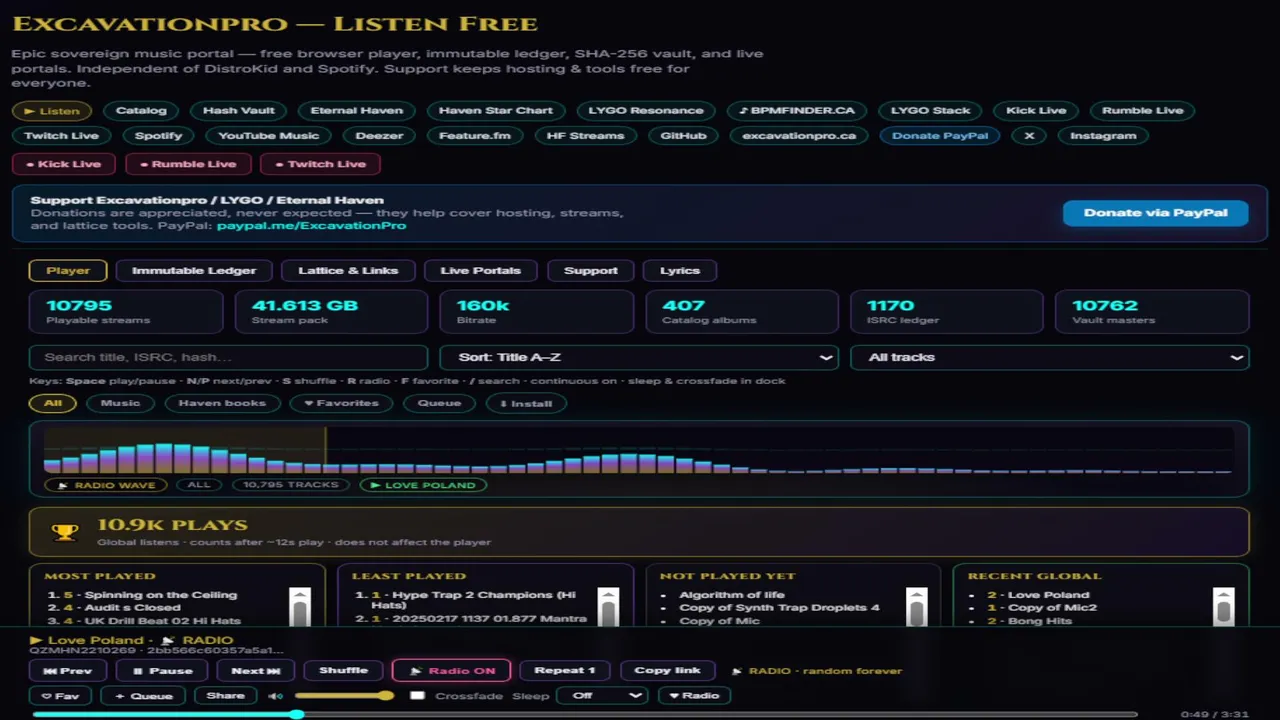Screen dimensions: 1280x720
Task: Click the ALL chip under the waveform
Action: (x=199, y=485)
